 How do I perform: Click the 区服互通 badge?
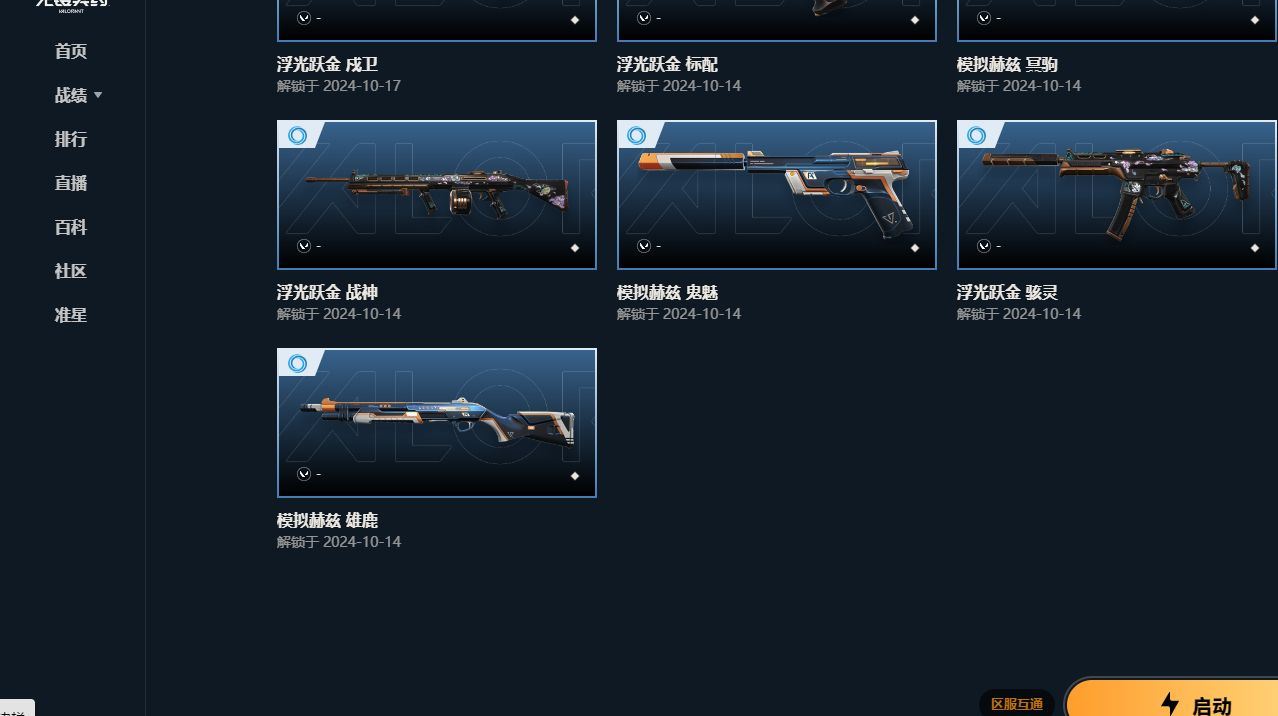[1017, 704]
